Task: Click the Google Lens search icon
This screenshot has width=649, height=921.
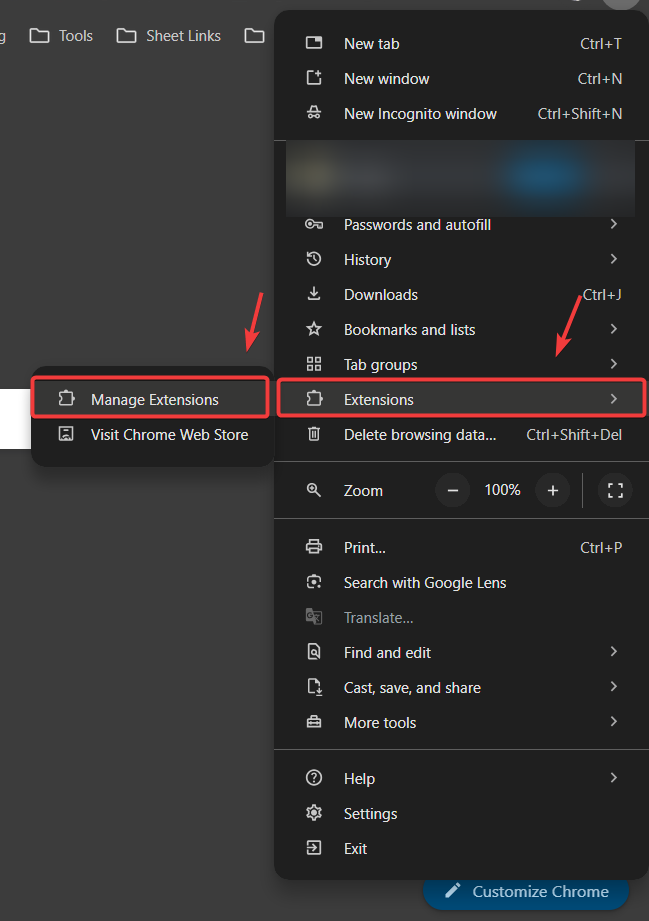Action: [x=314, y=582]
